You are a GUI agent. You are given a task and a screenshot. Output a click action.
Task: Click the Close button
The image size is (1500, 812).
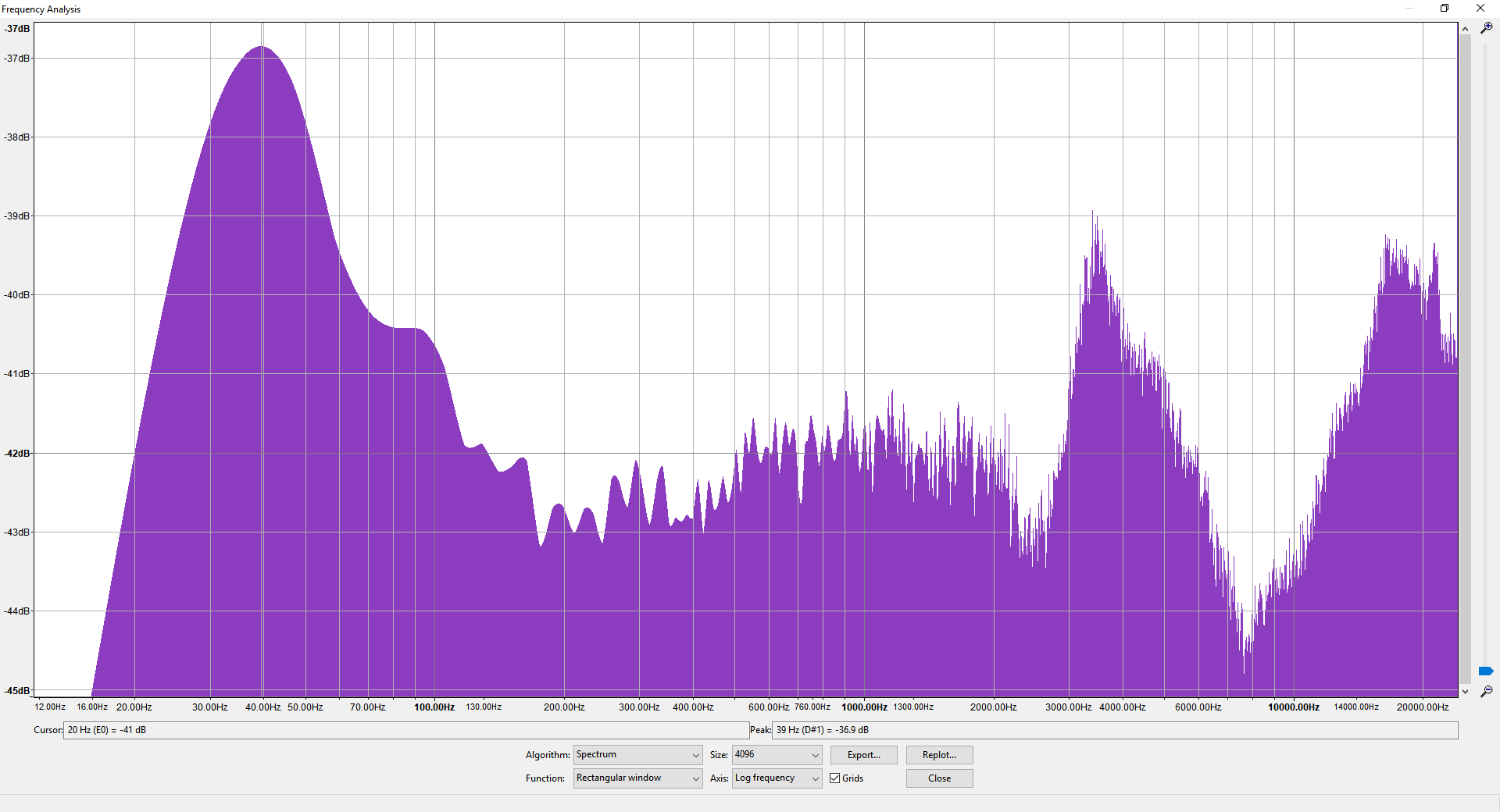939,778
